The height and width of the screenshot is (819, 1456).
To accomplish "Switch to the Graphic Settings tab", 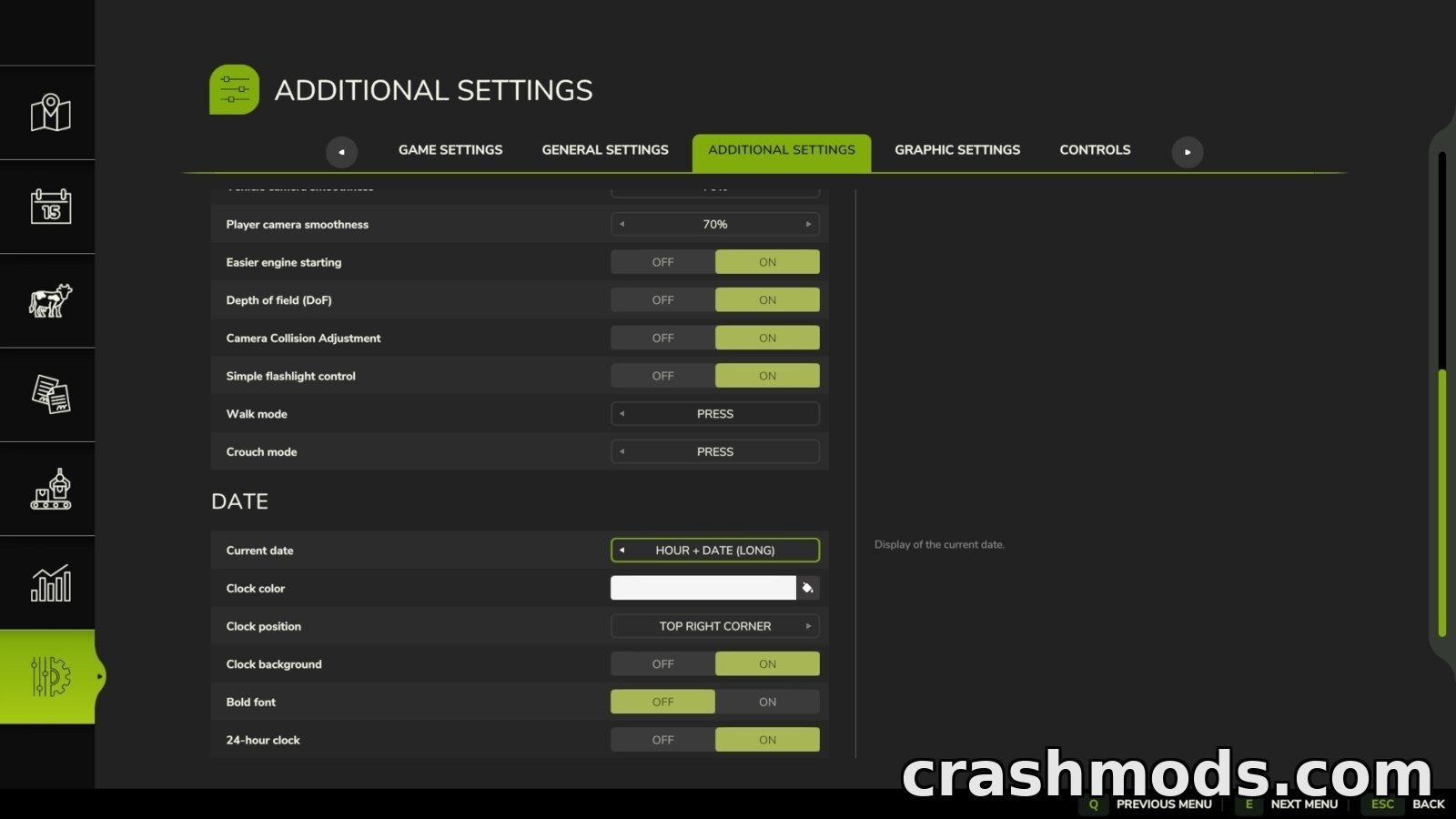I will point(957,150).
